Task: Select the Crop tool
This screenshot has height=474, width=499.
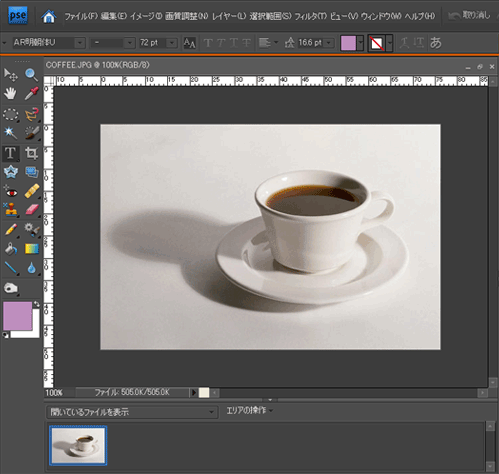Action: tap(31, 153)
